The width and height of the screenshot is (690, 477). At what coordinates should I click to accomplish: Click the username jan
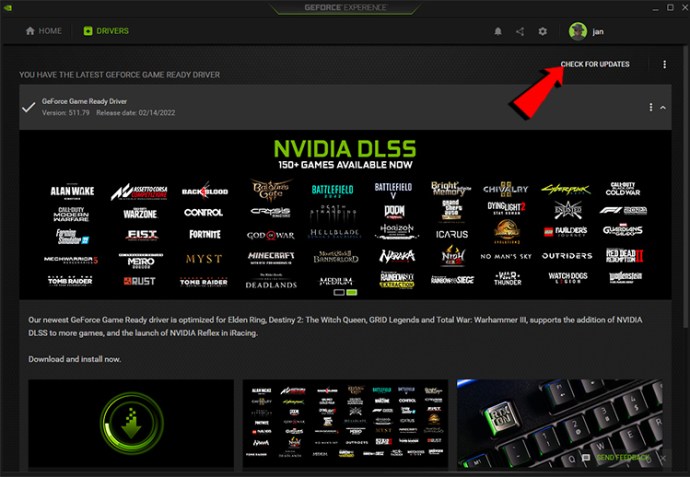[598, 32]
